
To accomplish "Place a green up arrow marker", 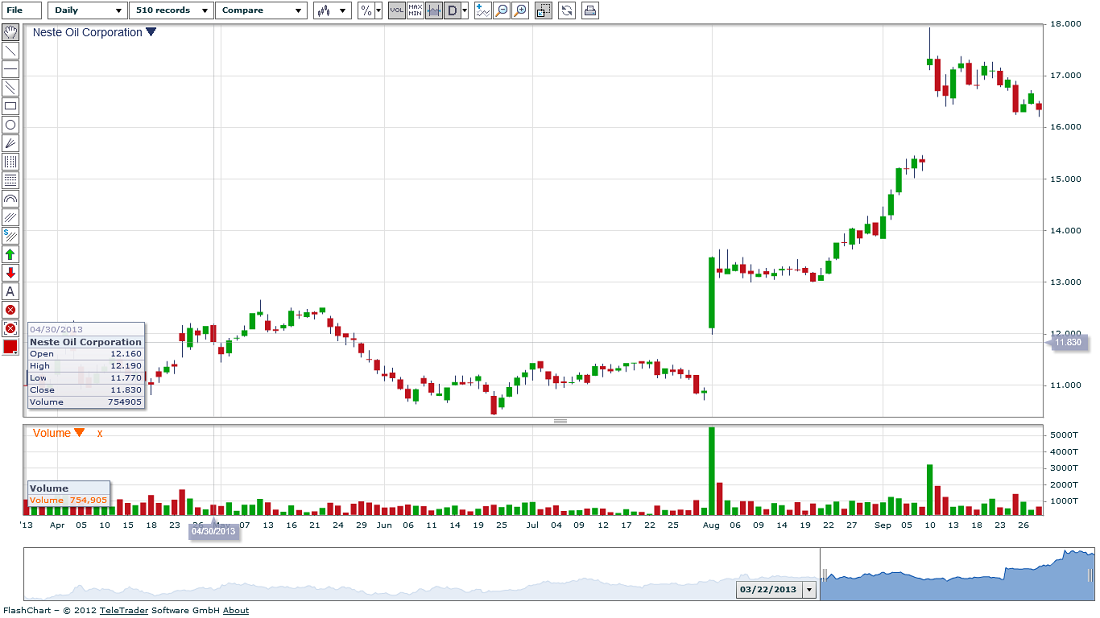I will [x=10, y=255].
